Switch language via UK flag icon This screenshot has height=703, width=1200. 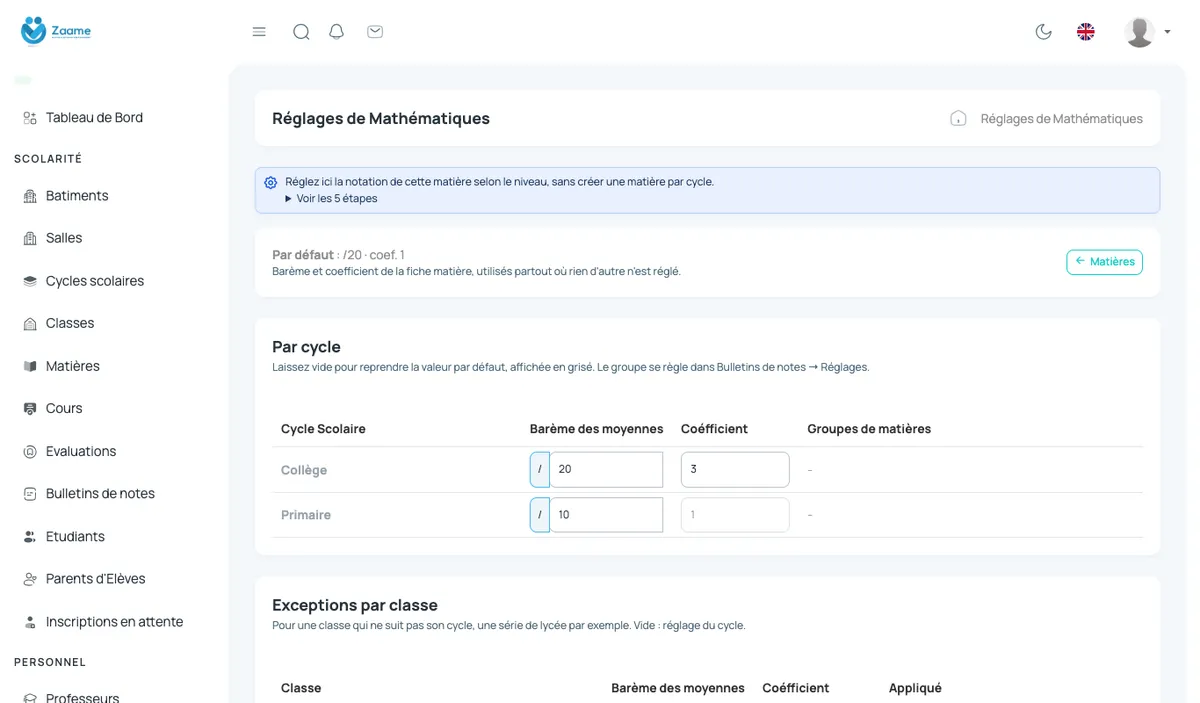(1086, 32)
